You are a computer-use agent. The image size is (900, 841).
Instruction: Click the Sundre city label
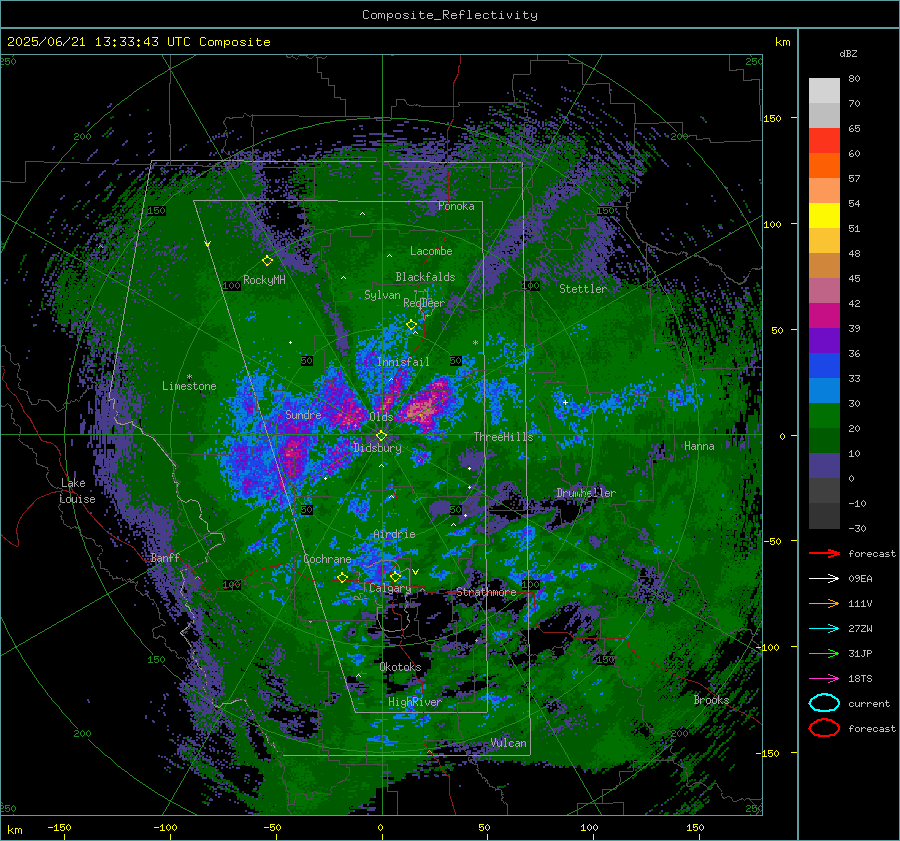pos(303,414)
